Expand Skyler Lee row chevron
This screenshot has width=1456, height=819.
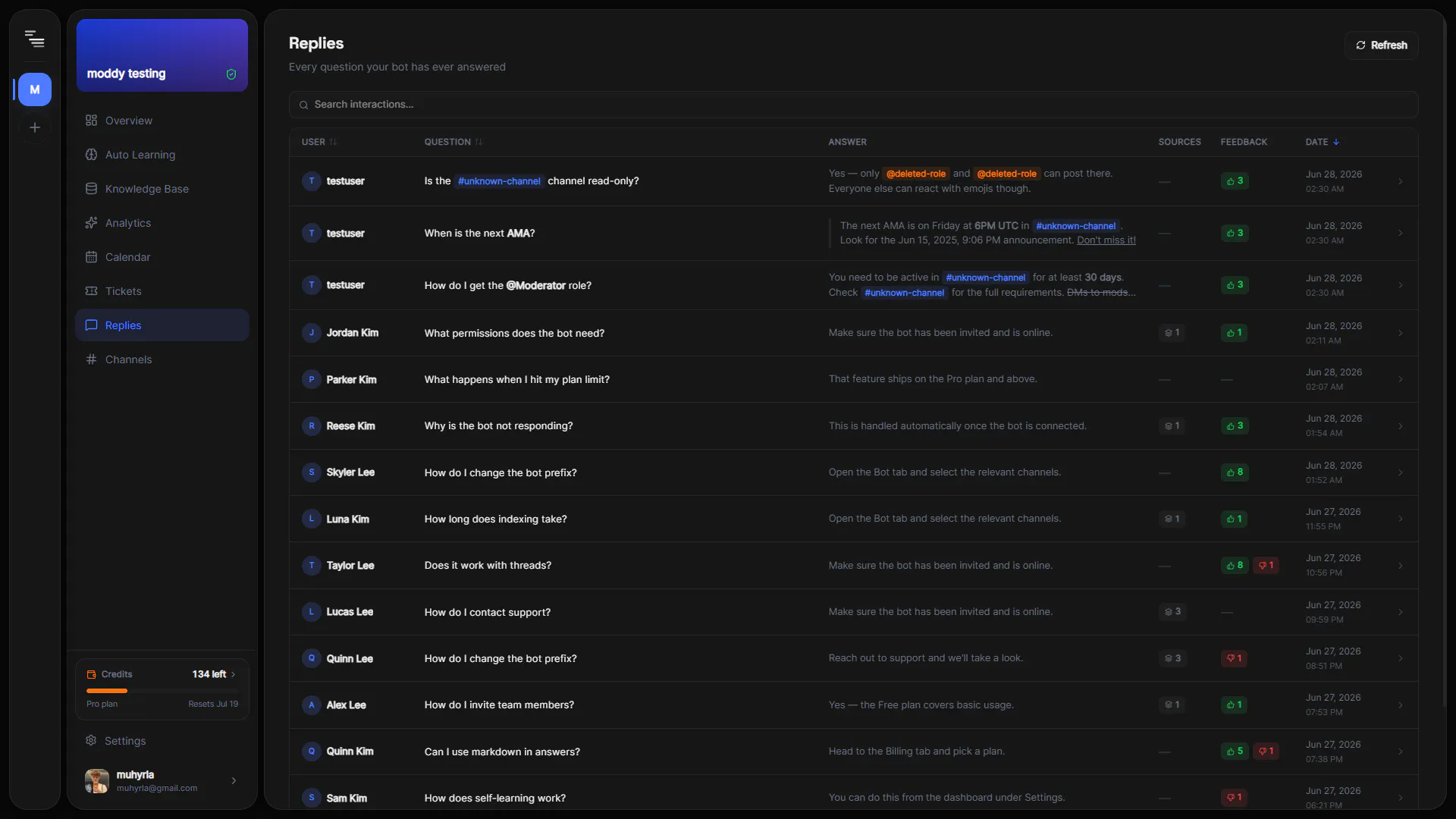point(1400,472)
